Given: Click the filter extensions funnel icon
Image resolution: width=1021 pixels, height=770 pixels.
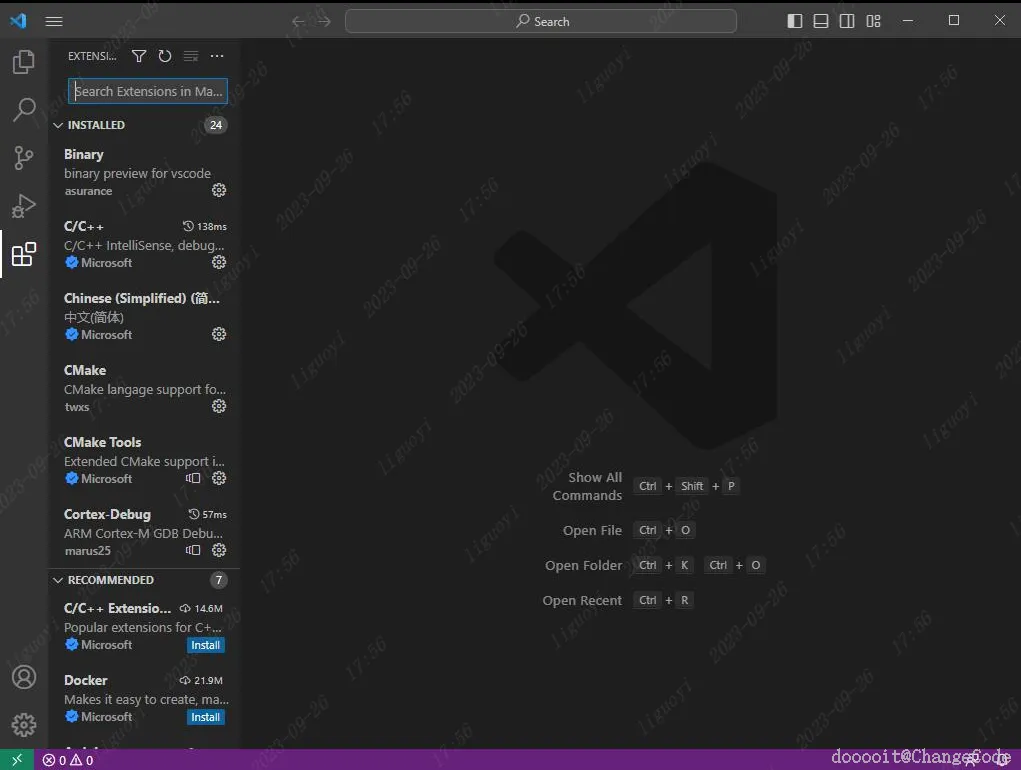Looking at the screenshot, I should click(x=139, y=56).
